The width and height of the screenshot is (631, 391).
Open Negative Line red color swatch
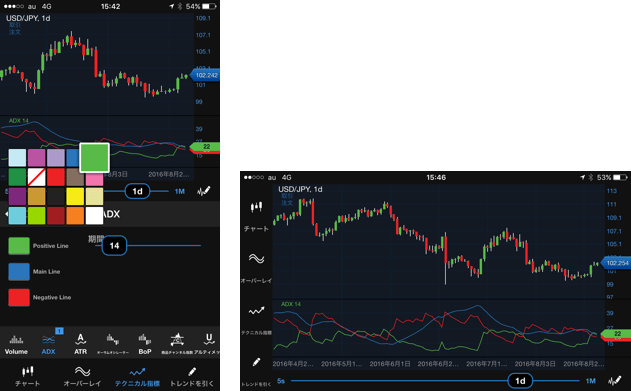coord(19,297)
